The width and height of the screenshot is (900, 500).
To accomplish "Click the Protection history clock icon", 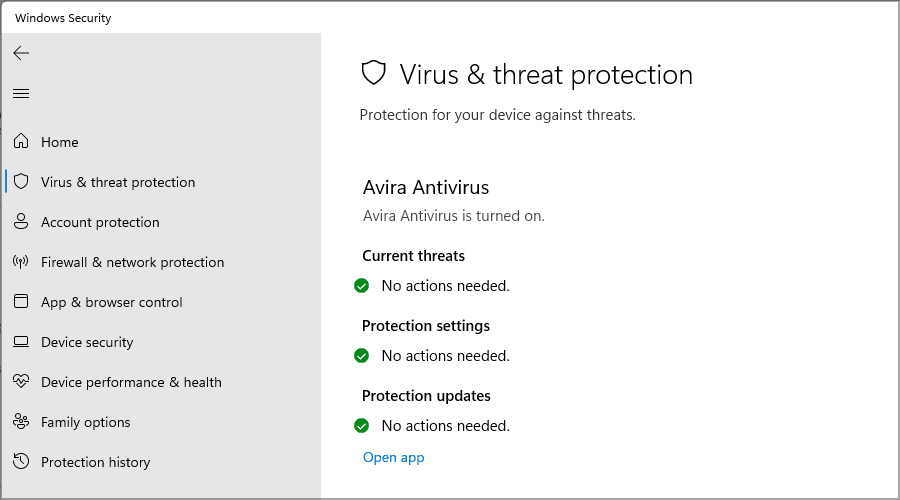I will click(21, 462).
